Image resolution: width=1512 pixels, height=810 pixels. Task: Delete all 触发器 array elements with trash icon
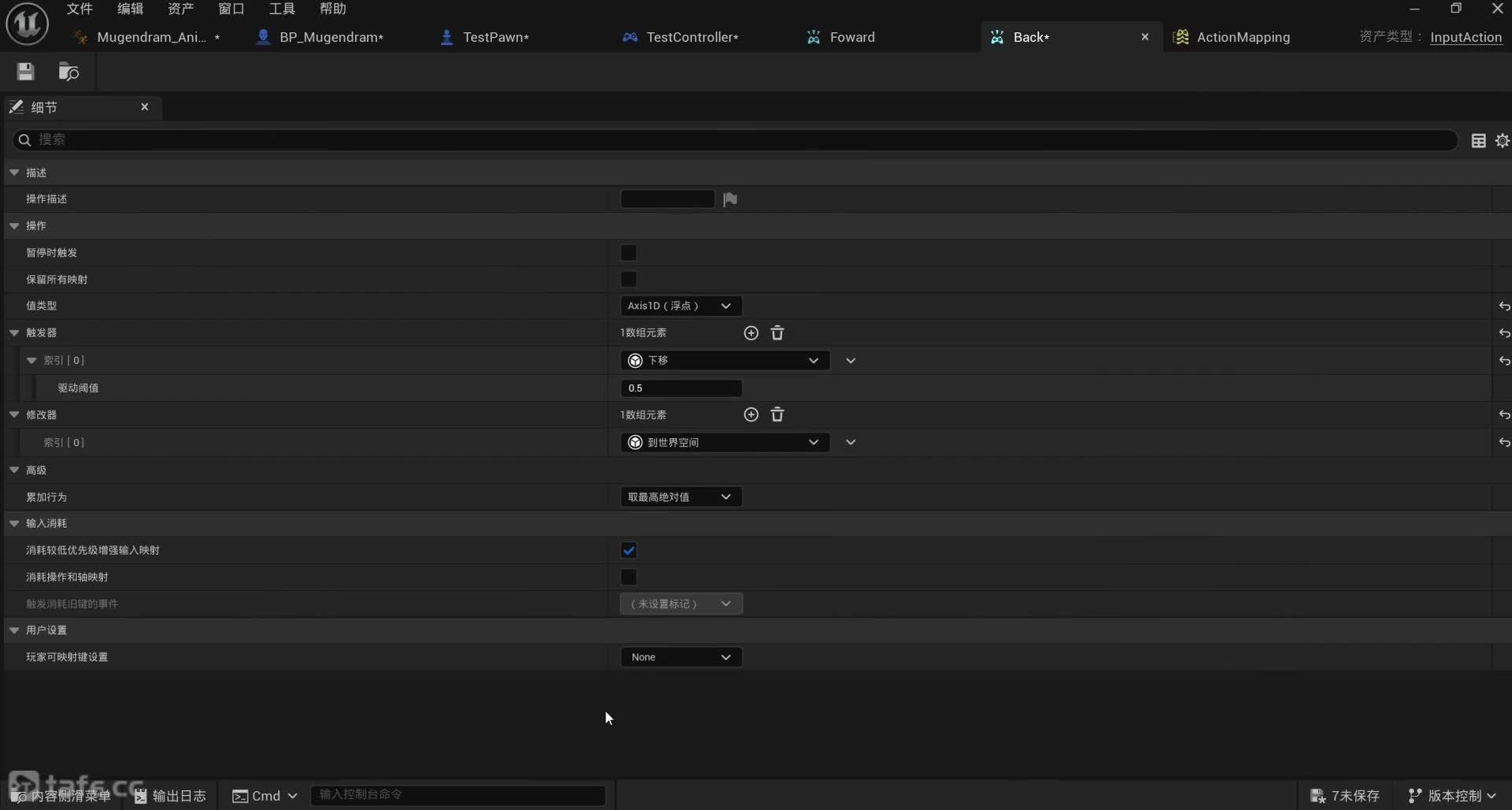(x=777, y=333)
